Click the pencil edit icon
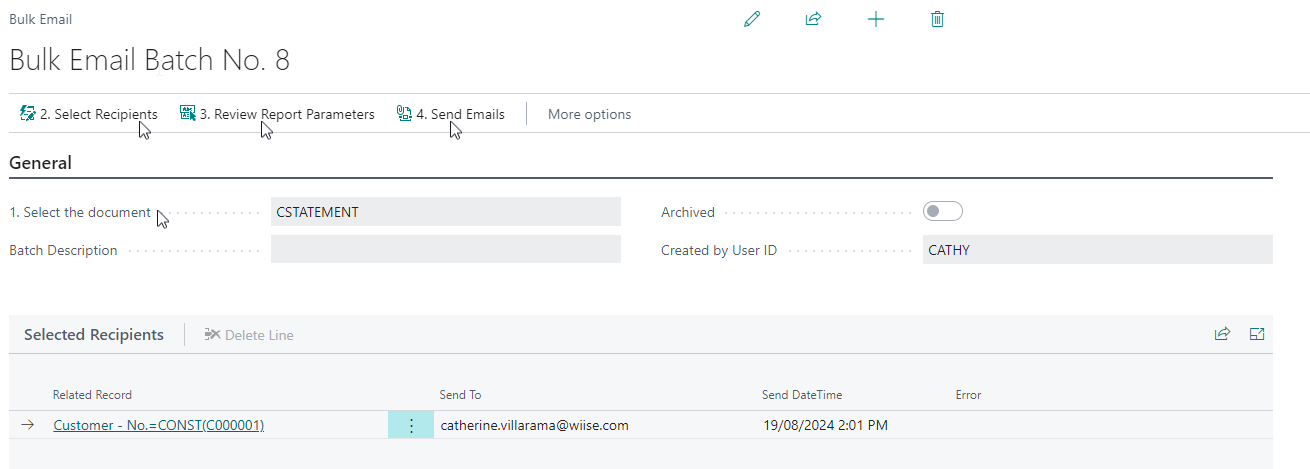The height and width of the screenshot is (469, 1310). point(752,19)
